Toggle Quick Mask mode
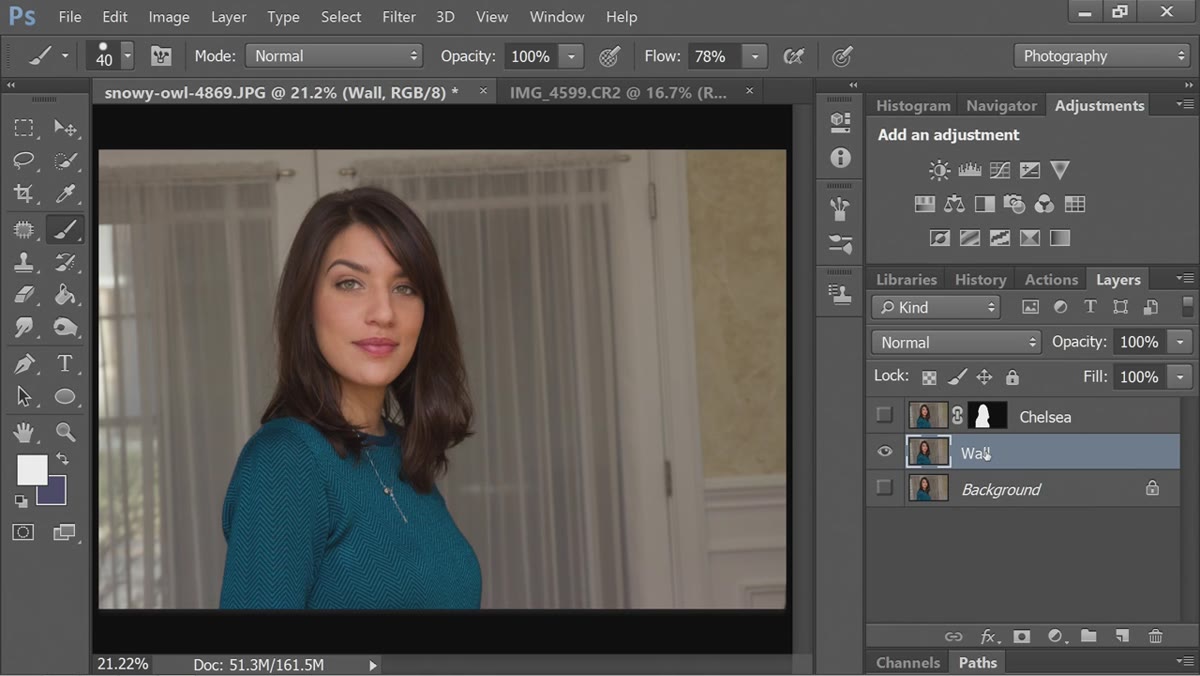 click(x=24, y=532)
